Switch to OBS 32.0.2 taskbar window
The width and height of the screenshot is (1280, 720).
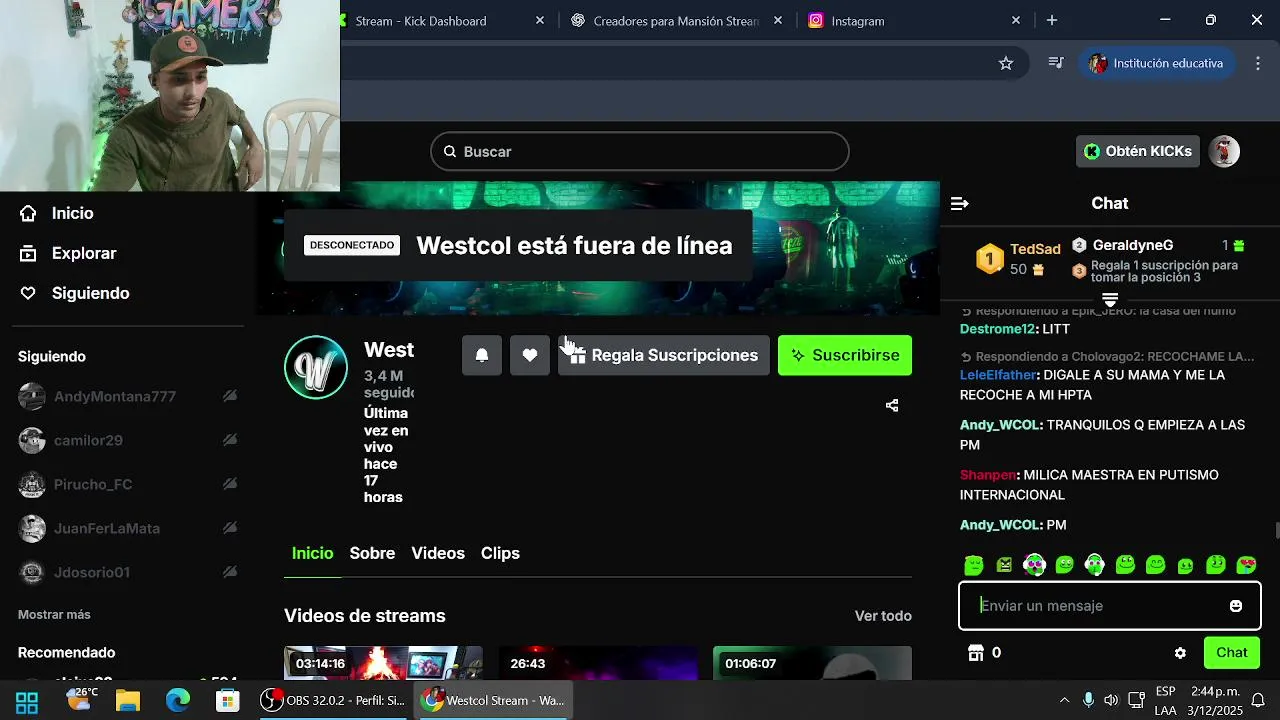point(333,700)
